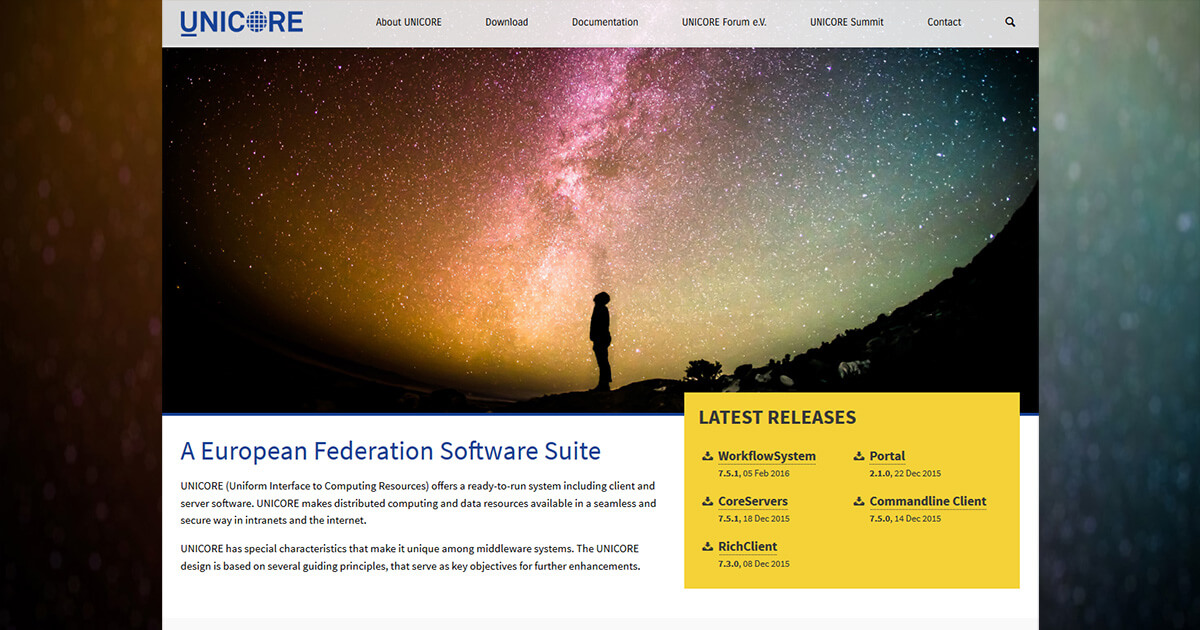This screenshot has height=630, width=1200.
Task: Open the Download section
Action: coord(506,21)
